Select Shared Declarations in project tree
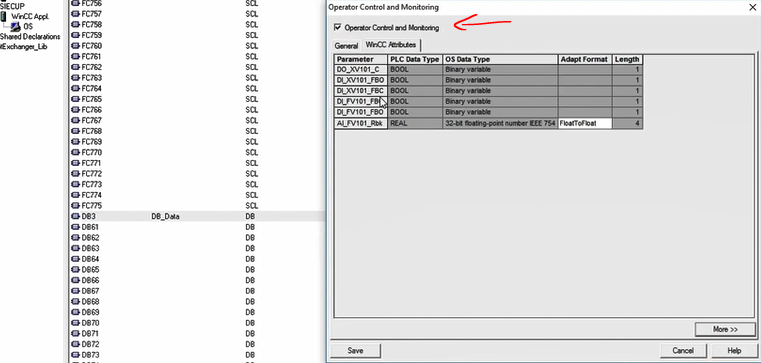This screenshot has width=761, height=363. tap(30, 37)
